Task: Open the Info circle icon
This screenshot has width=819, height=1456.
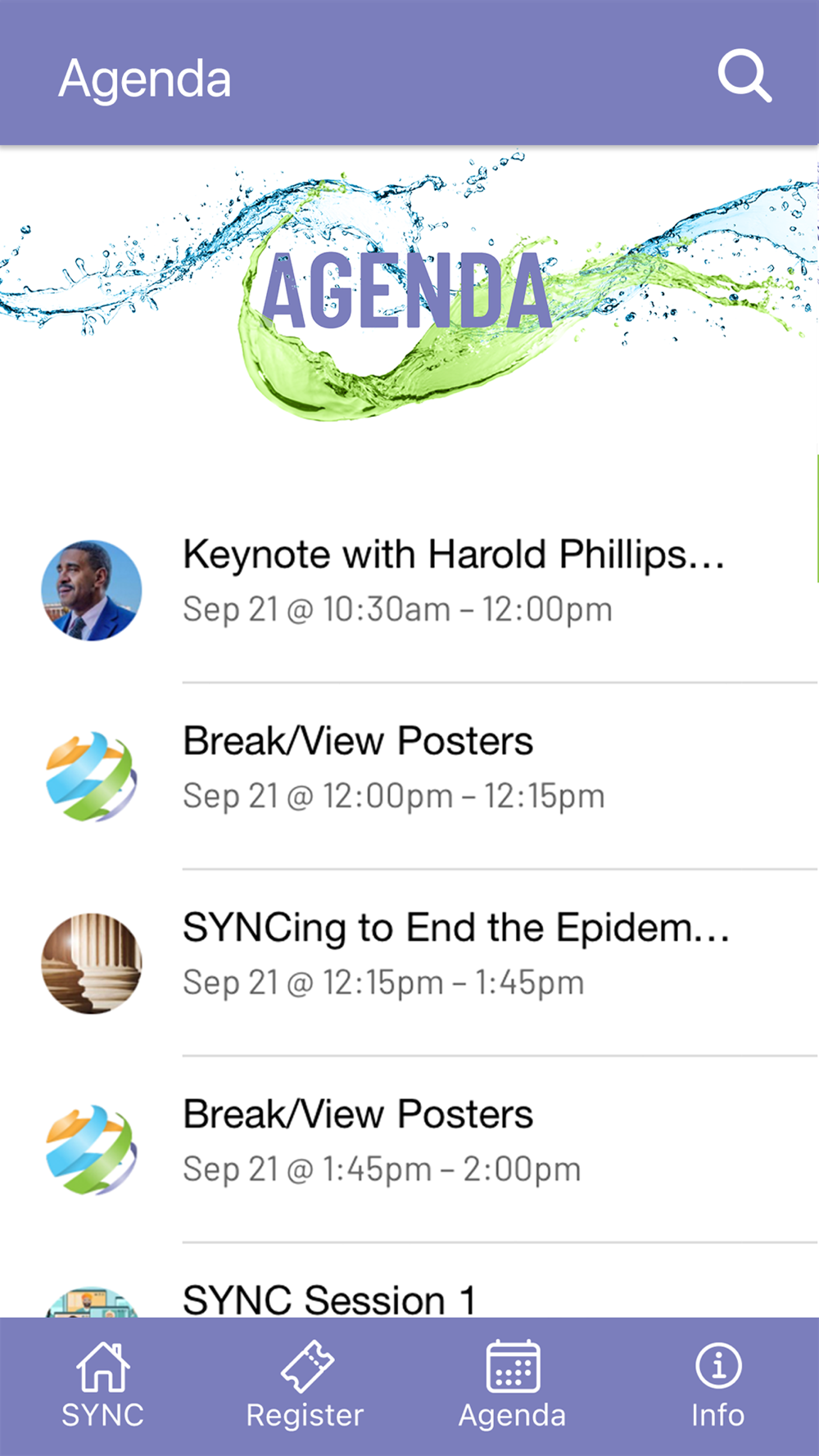Action: (718, 1366)
